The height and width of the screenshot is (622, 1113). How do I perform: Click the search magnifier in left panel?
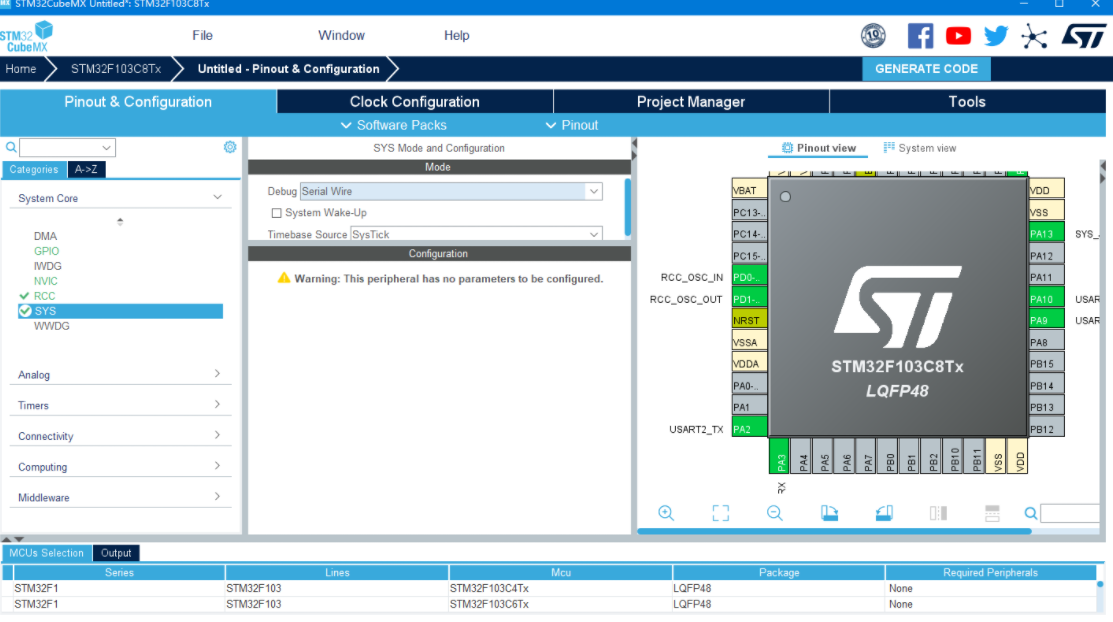point(11,148)
